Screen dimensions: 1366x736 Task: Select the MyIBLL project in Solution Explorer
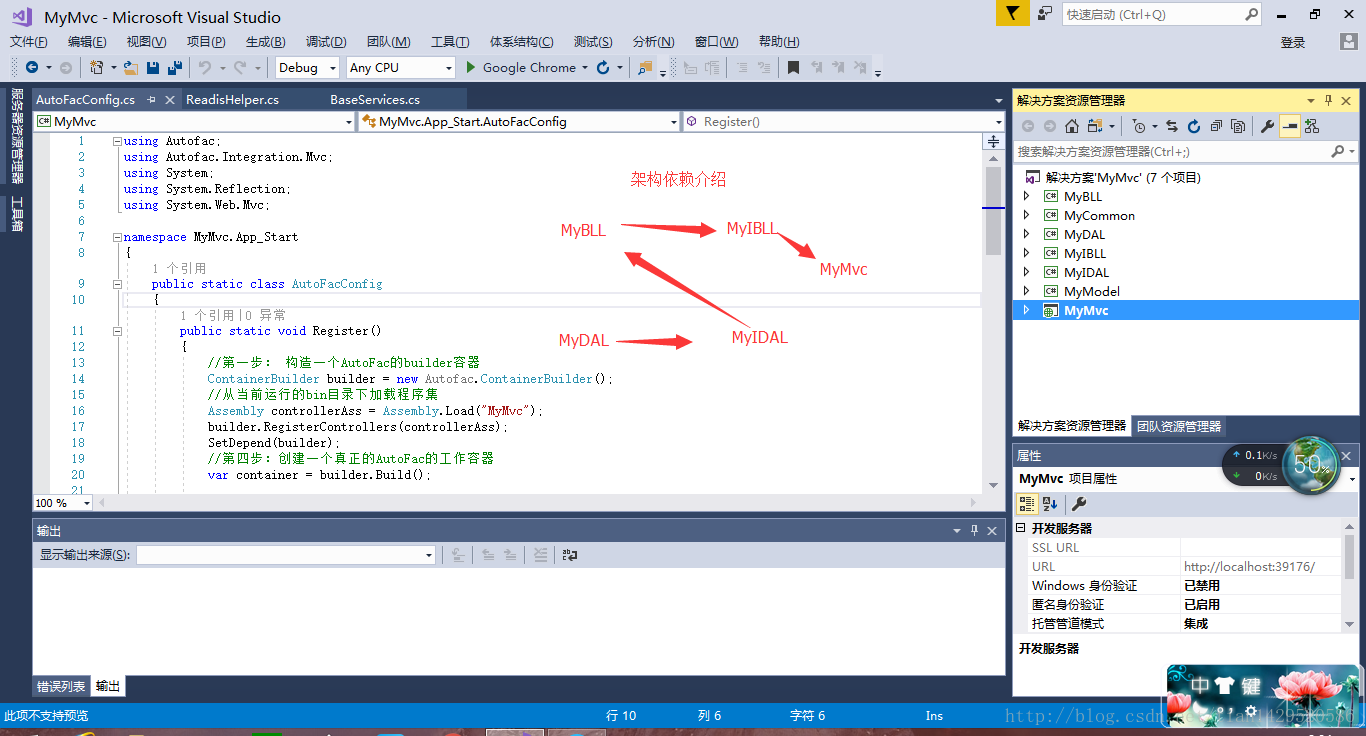pyautogui.click(x=1084, y=254)
